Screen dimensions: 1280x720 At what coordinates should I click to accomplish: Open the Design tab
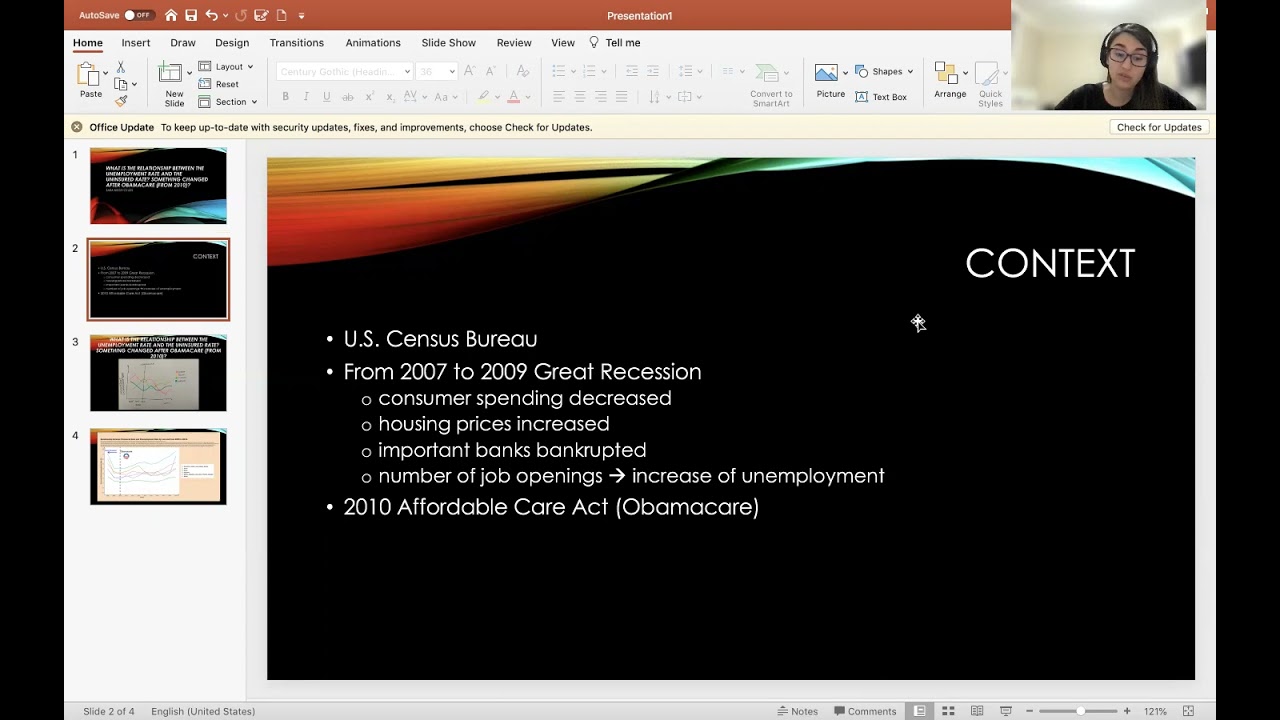(x=232, y=43)
